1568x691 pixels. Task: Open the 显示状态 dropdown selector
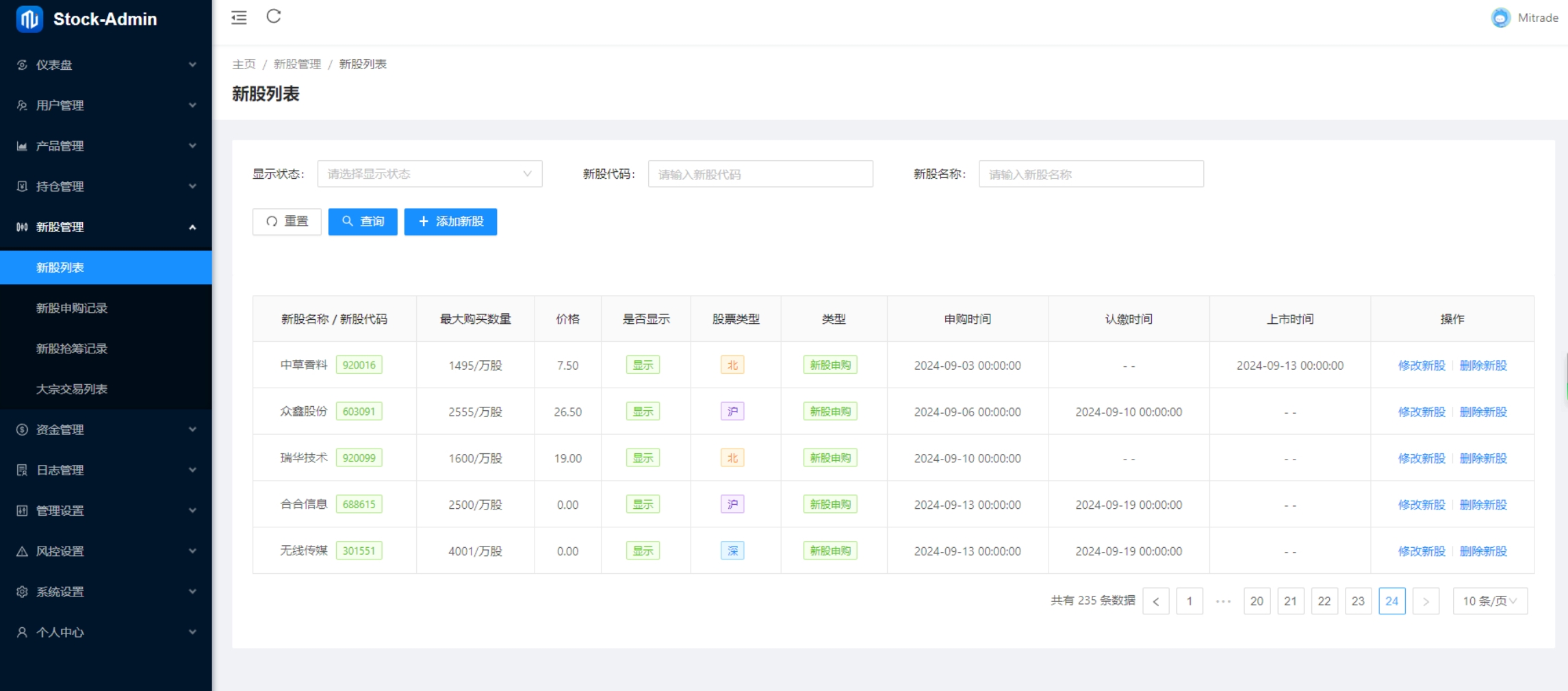point(429,174)
